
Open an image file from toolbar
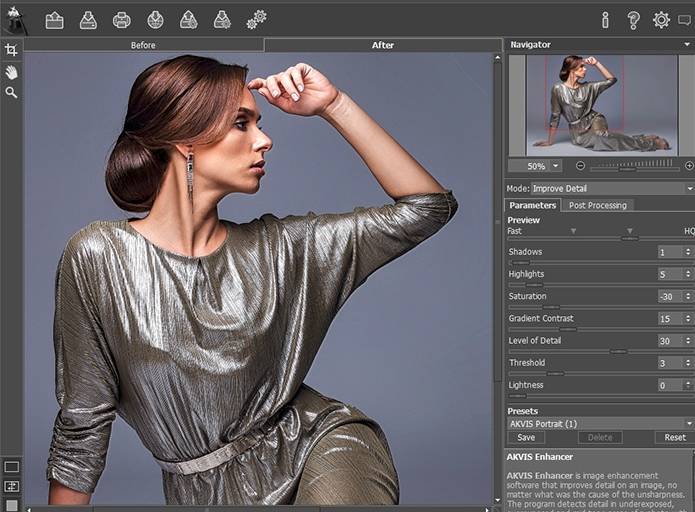click(x=55, y=19)
